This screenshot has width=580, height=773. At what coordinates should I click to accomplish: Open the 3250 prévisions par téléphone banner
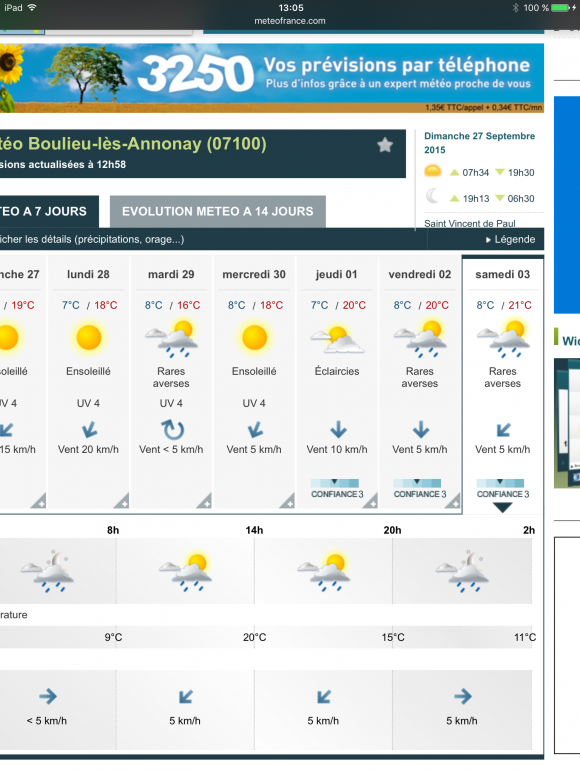pyautogui.click(x=272, y=78)
